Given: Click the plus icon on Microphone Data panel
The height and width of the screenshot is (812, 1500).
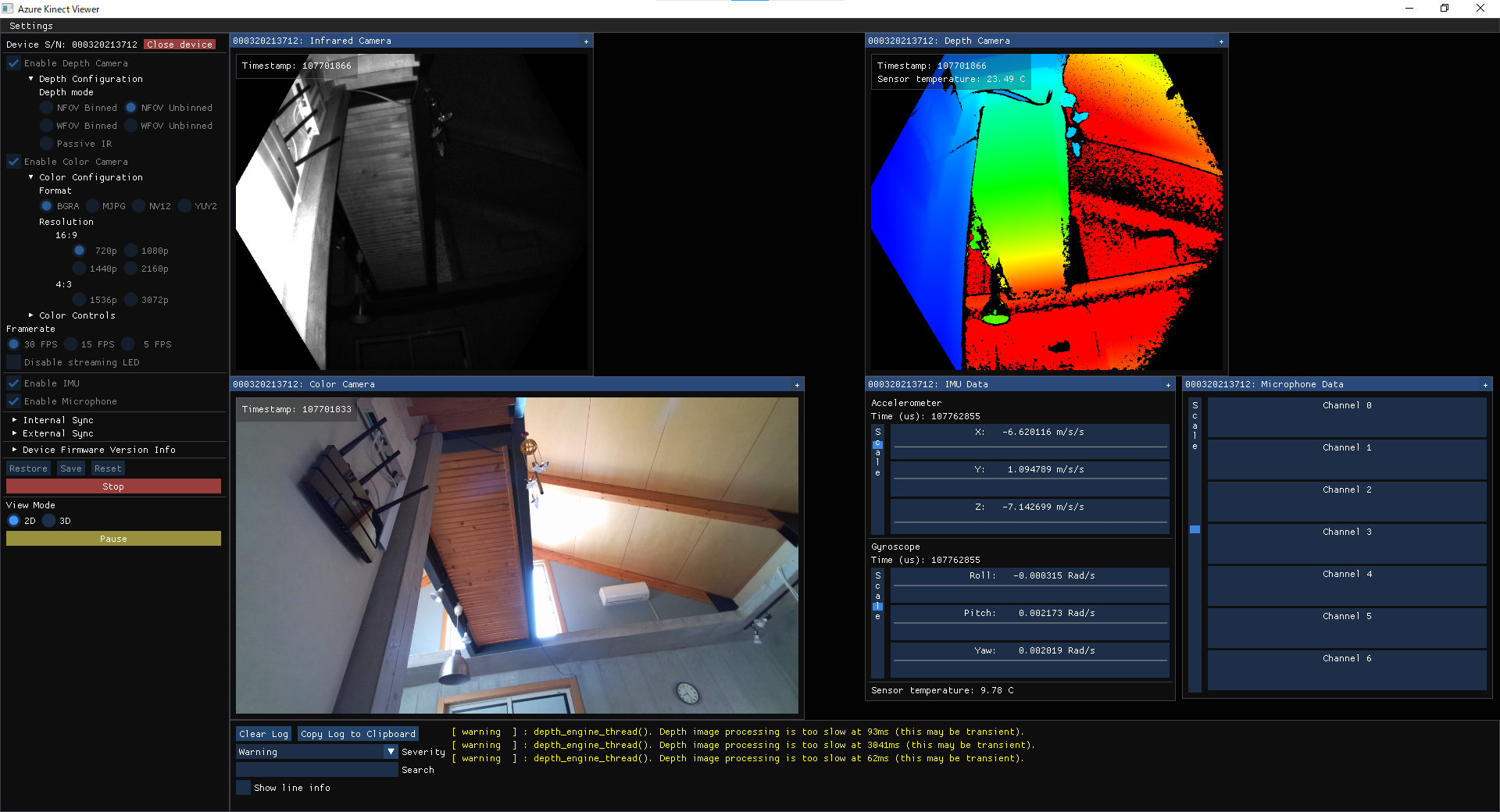Looking at the screenshot, I should (1485, 385).
